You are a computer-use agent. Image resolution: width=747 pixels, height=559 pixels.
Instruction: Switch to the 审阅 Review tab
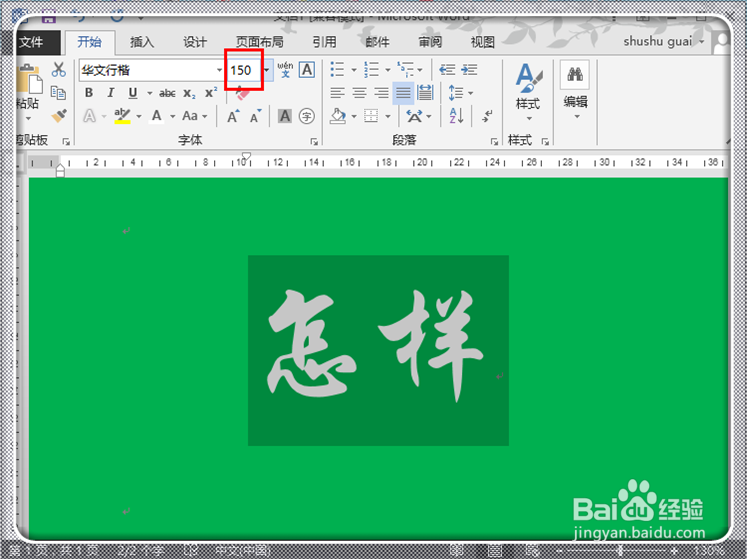tap(430, 42)
